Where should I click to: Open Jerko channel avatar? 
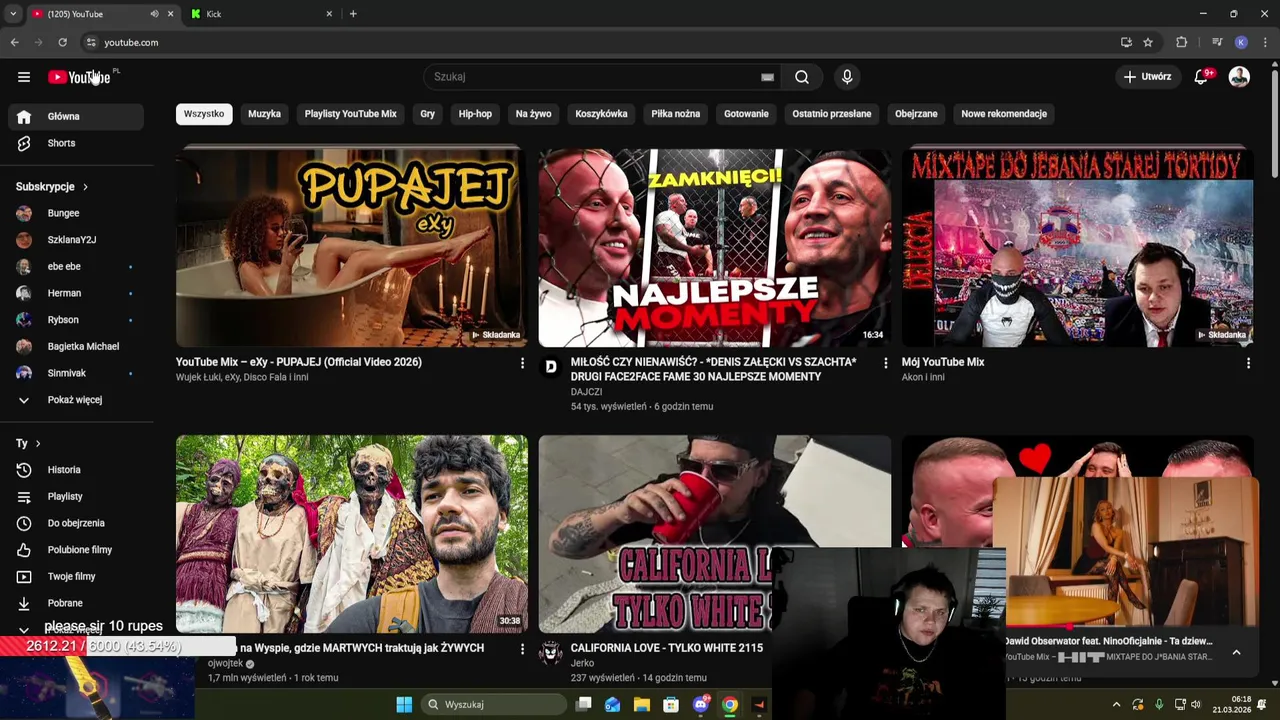tap(550, 653)
